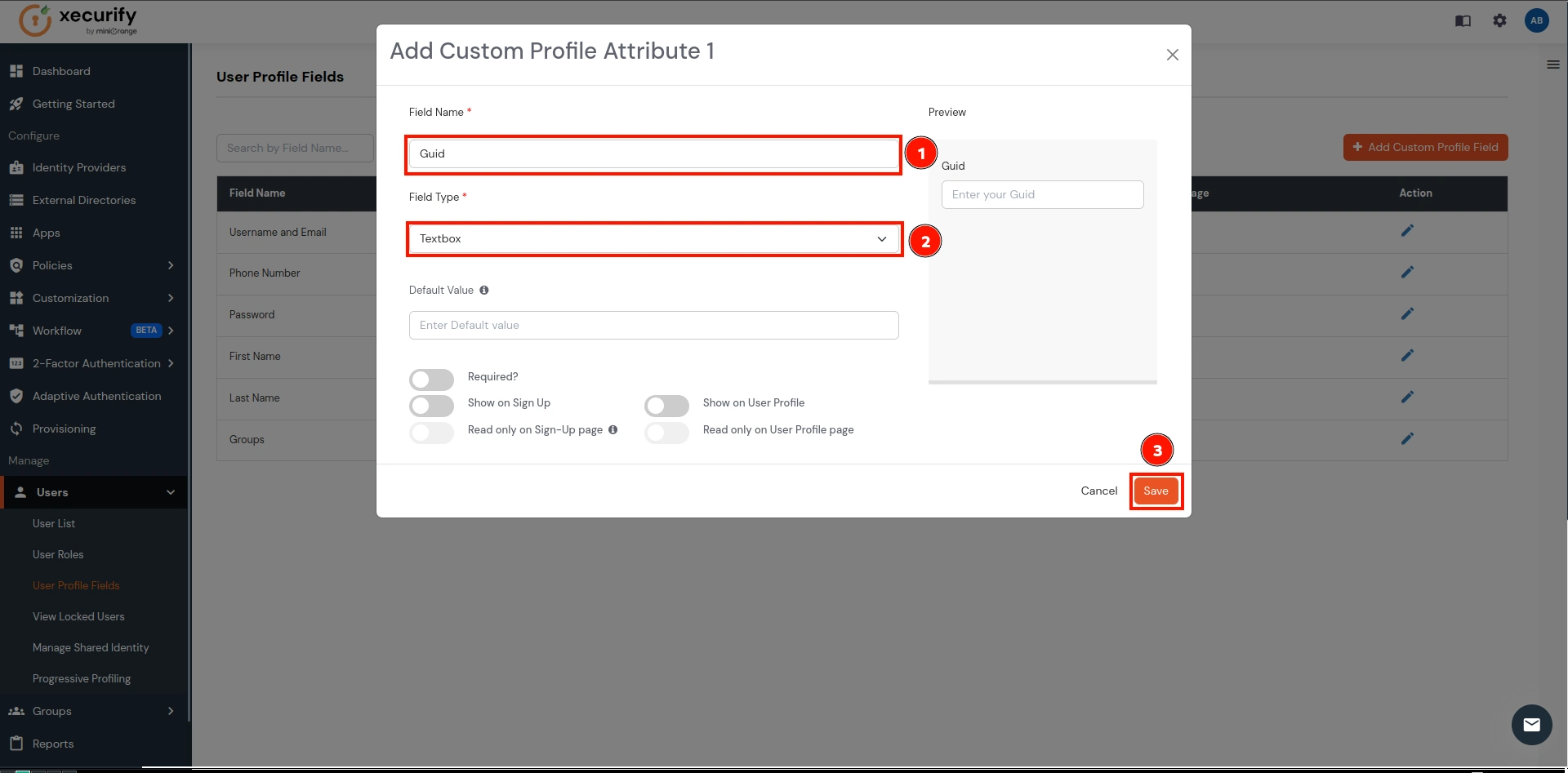The height and width of the screenshot is (773, 1568).
Task: Save the custom profile attribute
Action: [1156, 491]
